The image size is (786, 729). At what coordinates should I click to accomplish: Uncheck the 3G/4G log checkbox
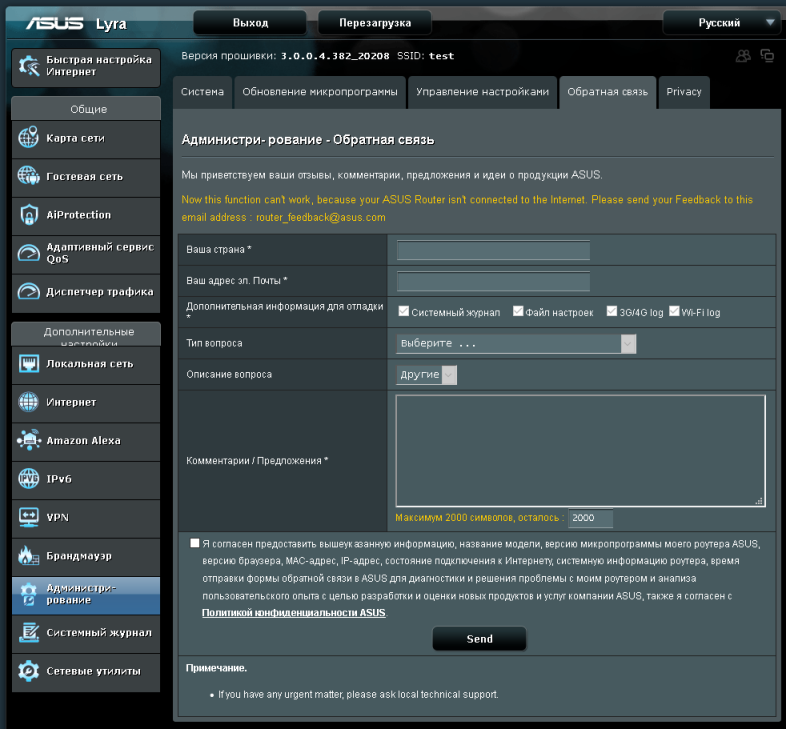click(612, 311)
